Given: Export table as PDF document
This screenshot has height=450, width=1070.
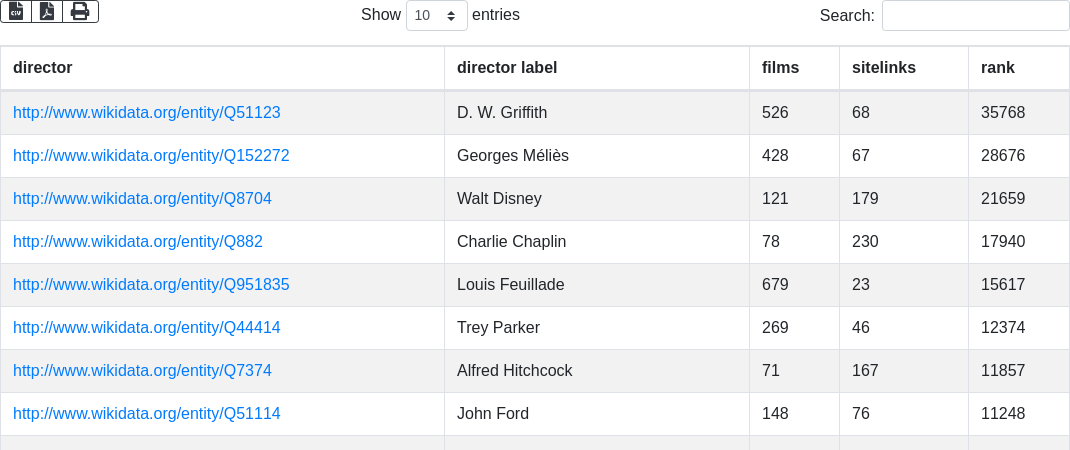Looking at the screenshot, I should point(47,12).
